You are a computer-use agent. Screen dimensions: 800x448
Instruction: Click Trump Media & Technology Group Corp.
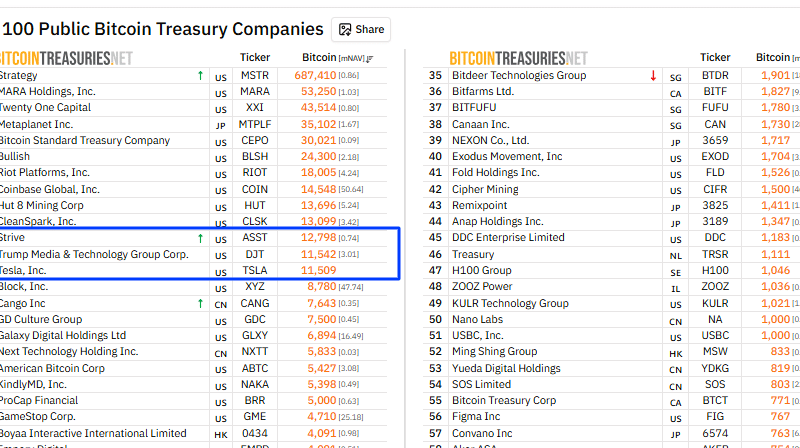point(94,254)
